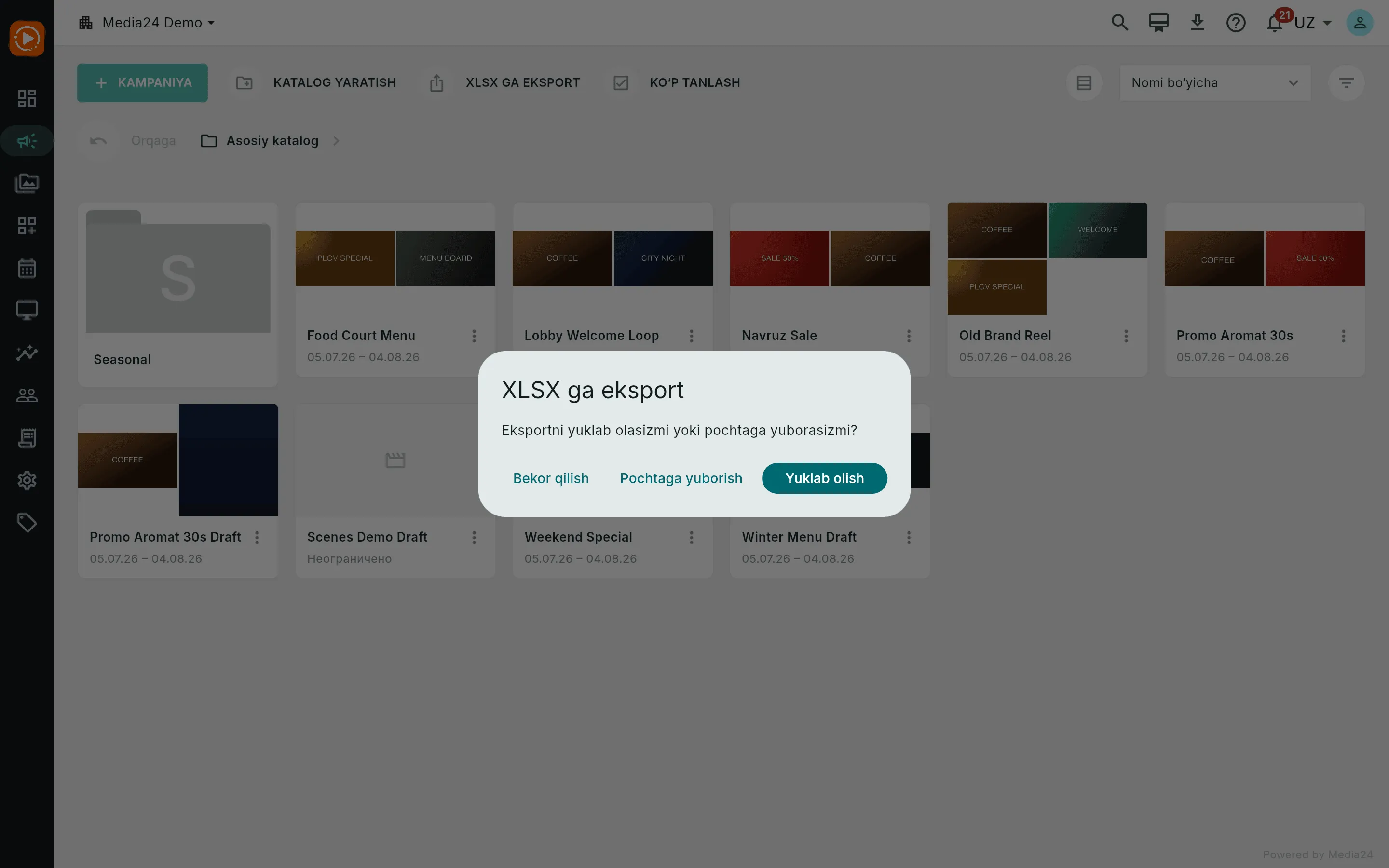Viewport: 1389px width, 868px height.
Task: Open the media library images icon
Action: (27, 183)
